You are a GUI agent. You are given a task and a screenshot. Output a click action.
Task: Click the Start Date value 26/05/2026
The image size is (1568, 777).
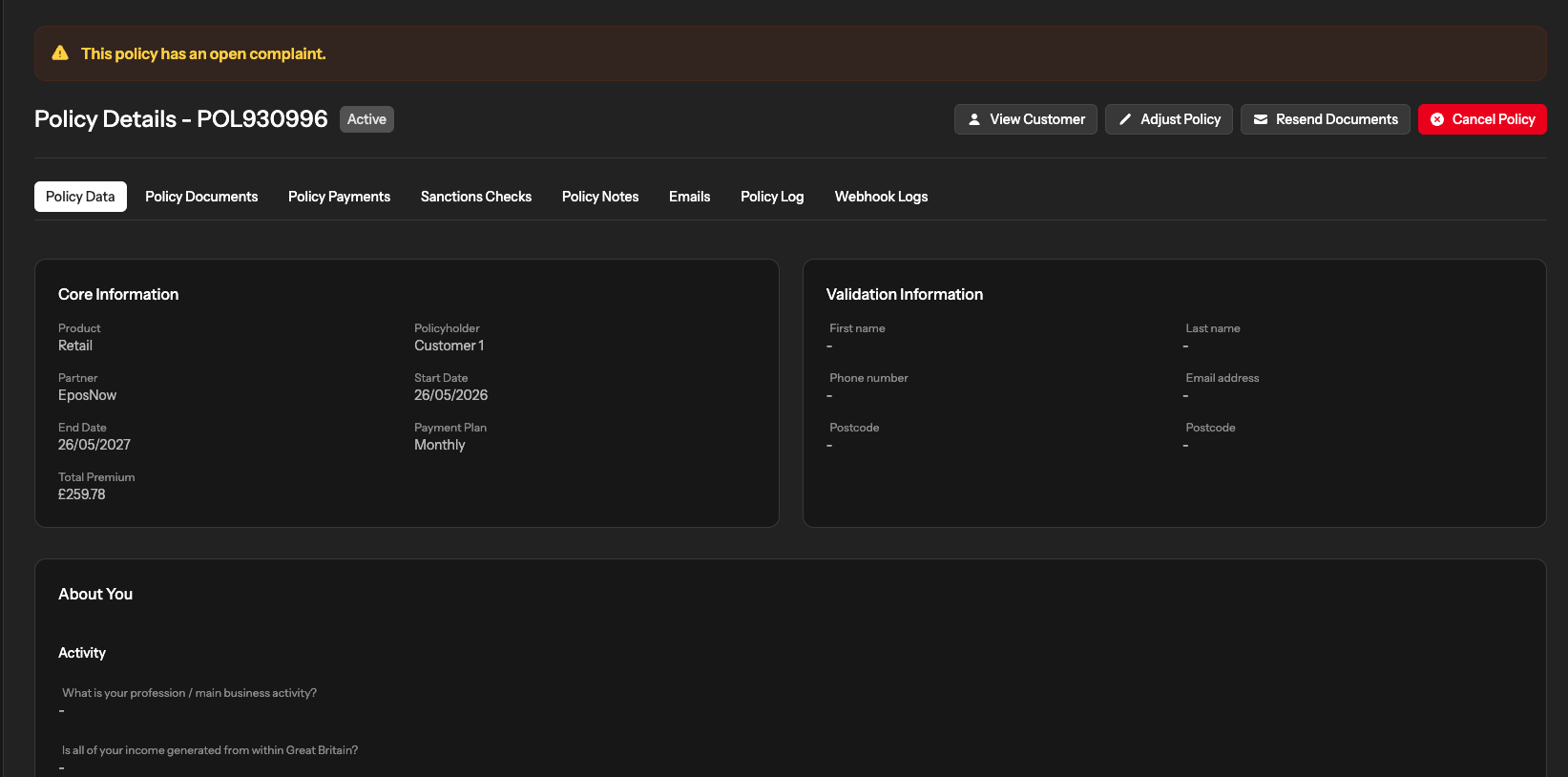click(x=450, y=395)
